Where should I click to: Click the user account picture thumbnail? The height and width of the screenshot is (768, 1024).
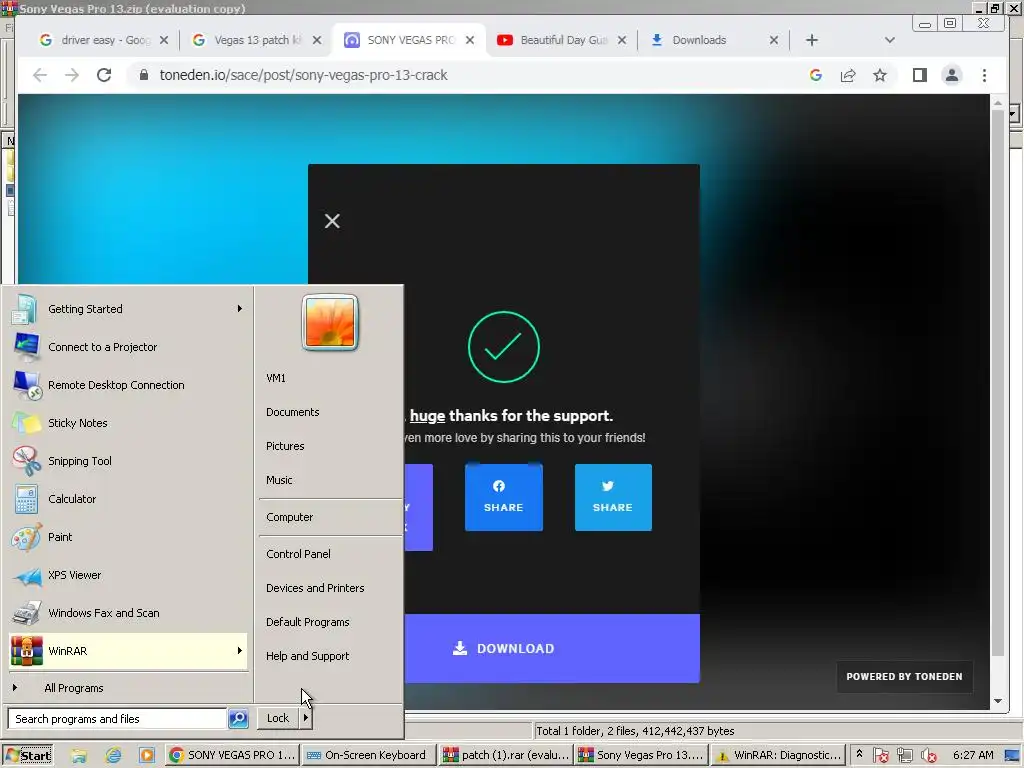tap(330, 322)
